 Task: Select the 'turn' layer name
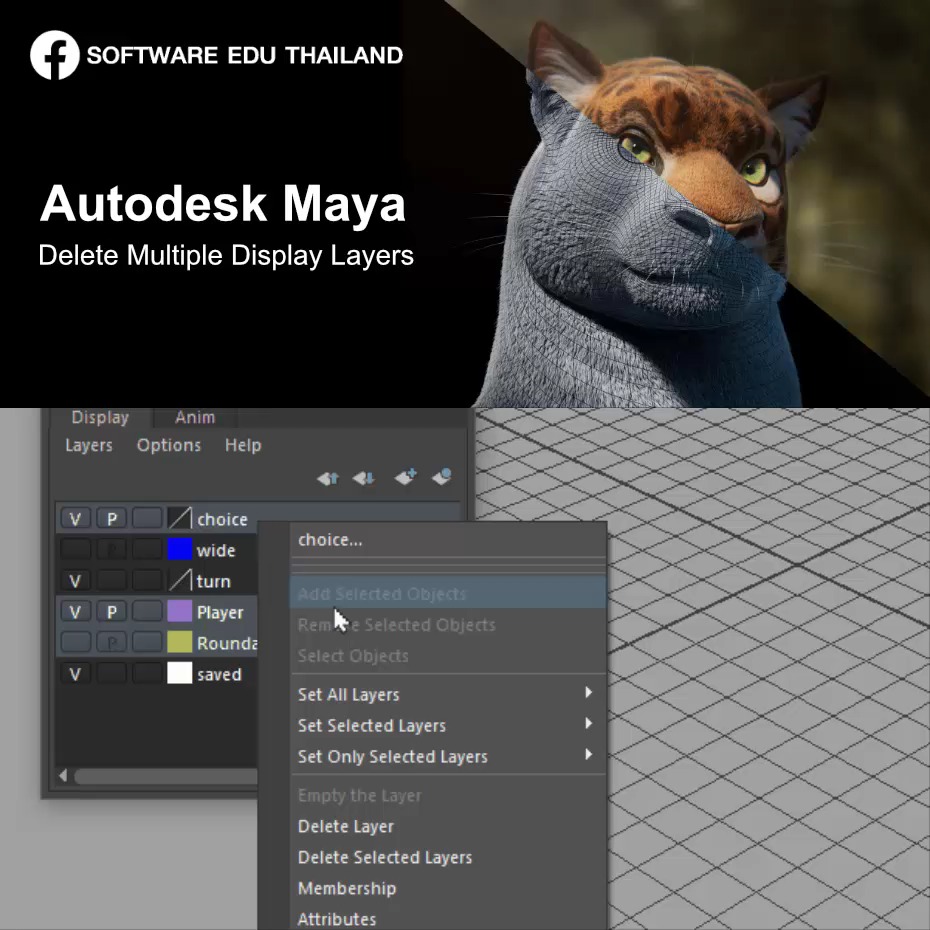click(214, 581)
